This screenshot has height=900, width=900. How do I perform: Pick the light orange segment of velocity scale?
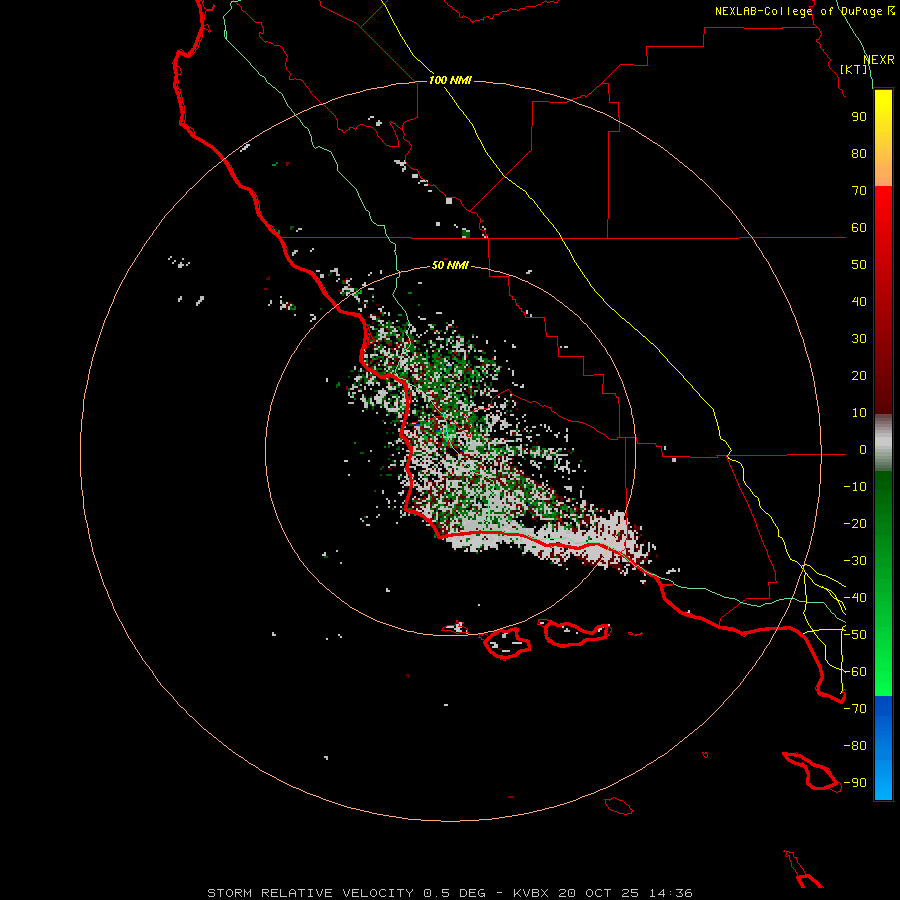(x=883, y=170)
